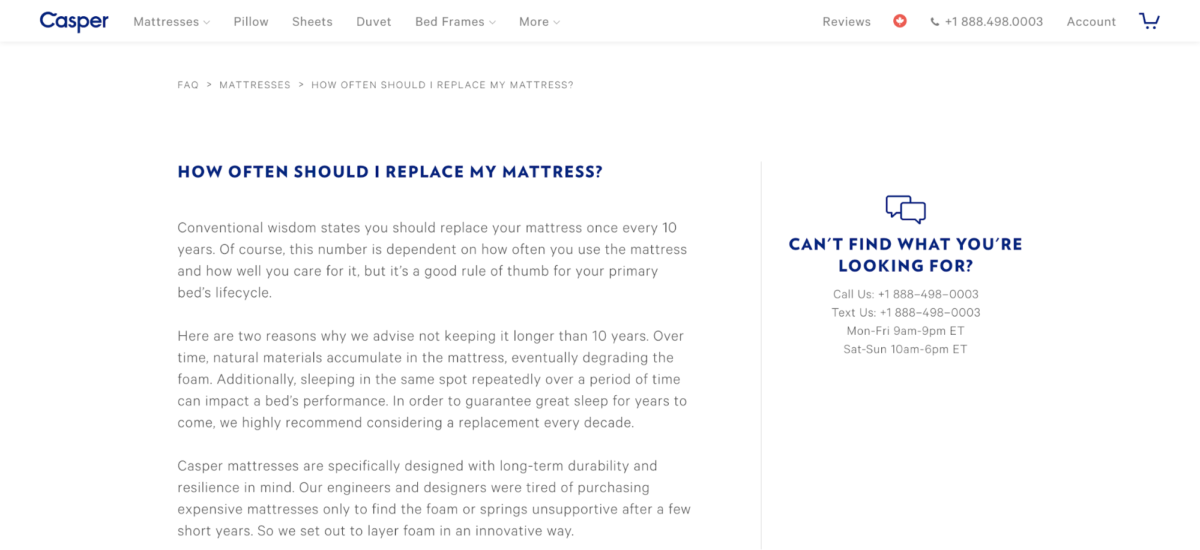This screenshot has width=1200, height=550.
Task: Open the Reviews page
Action: (847, 22)
